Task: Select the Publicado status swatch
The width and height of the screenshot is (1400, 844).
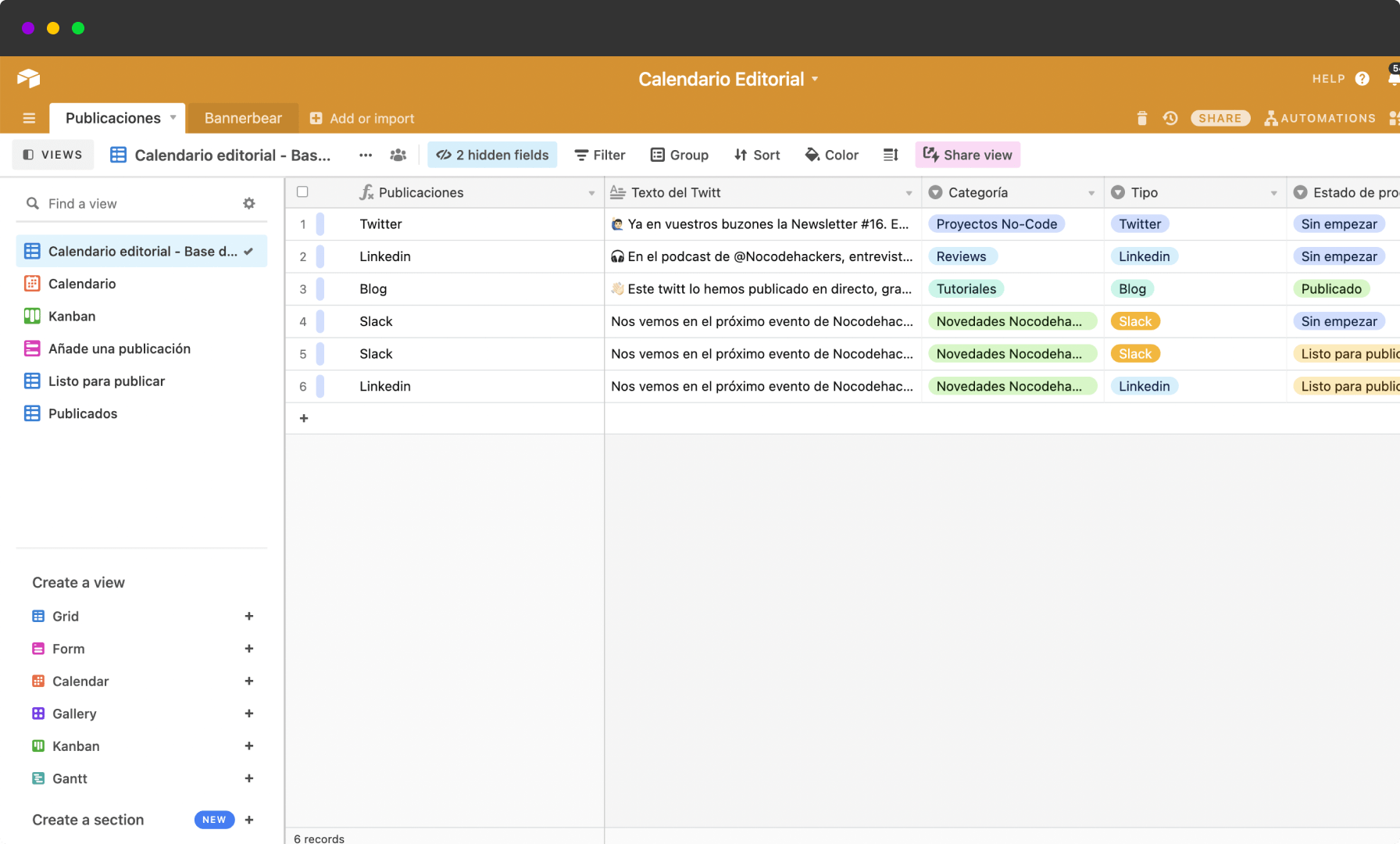Action: [1331, 288]
